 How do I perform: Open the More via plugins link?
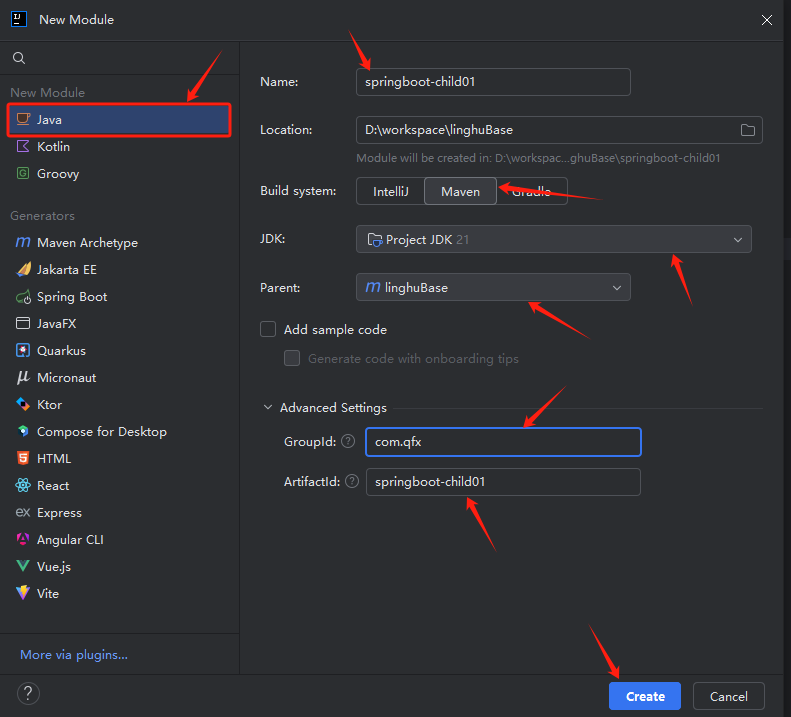pos(74,655)
